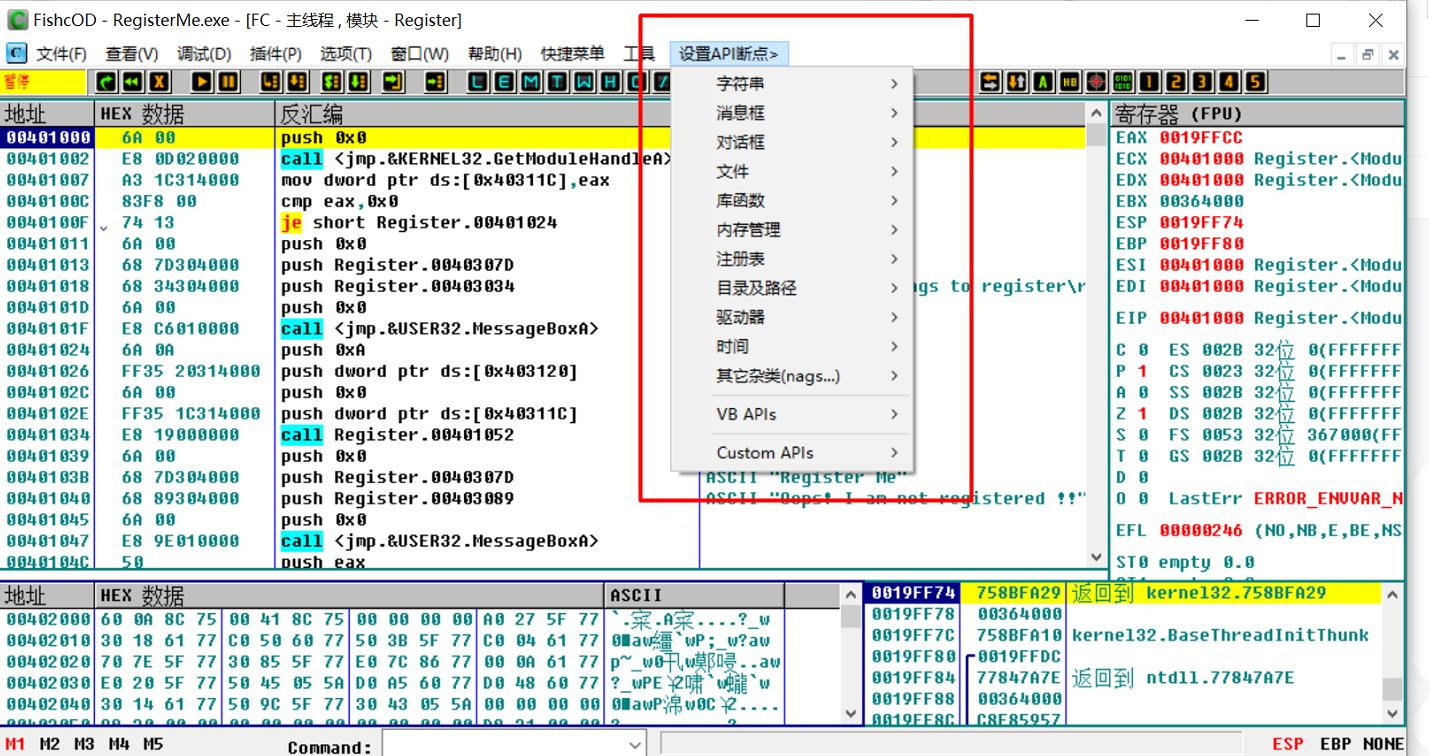
Task: Open Handles window with H icon
Action: click(609, 82)
